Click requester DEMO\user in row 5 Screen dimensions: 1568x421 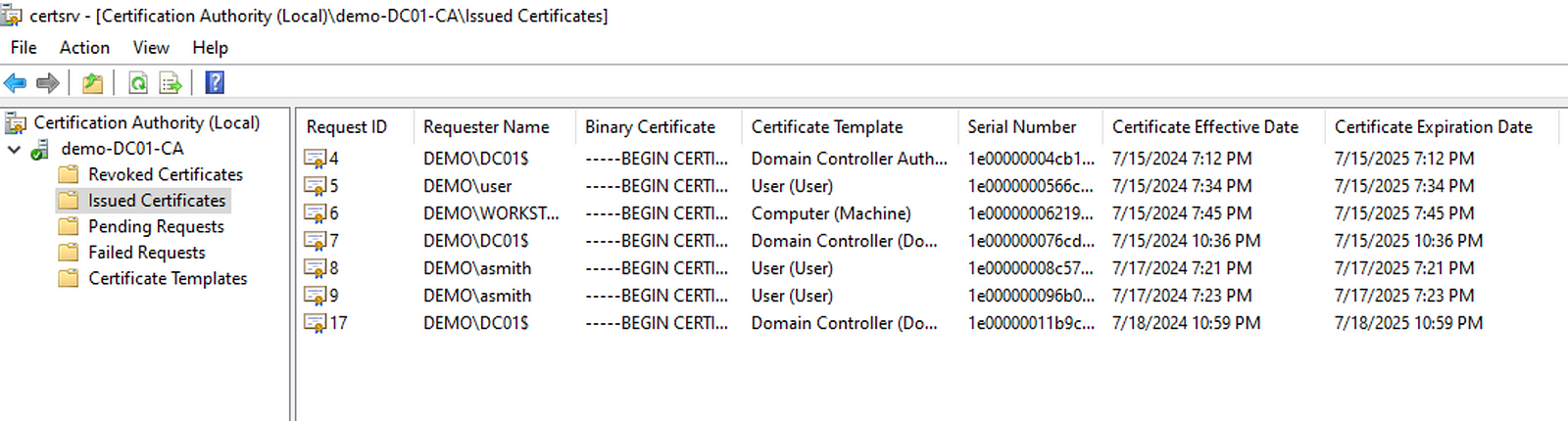pos(467,186)
